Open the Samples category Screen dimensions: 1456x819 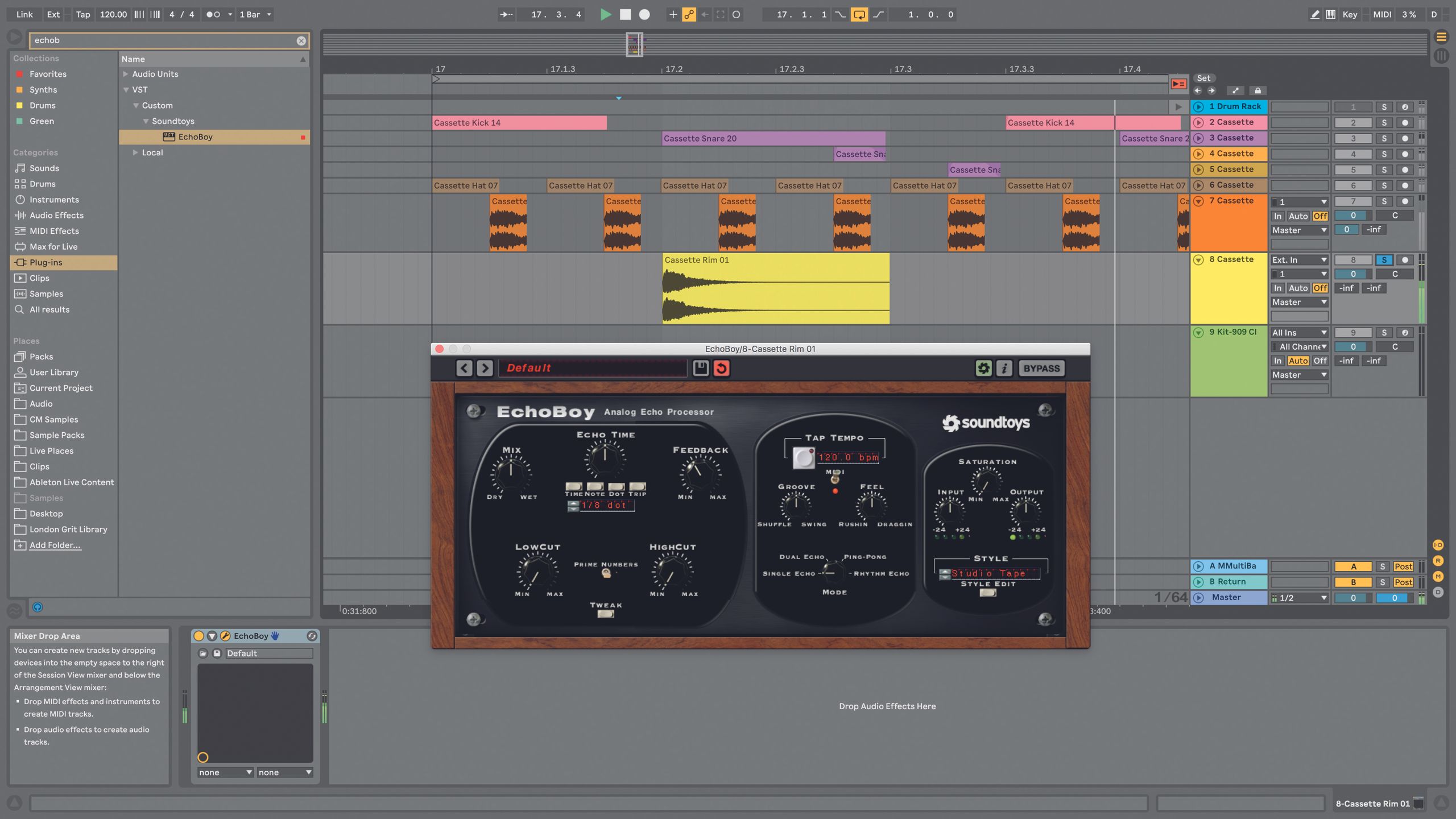pos(46,294)
